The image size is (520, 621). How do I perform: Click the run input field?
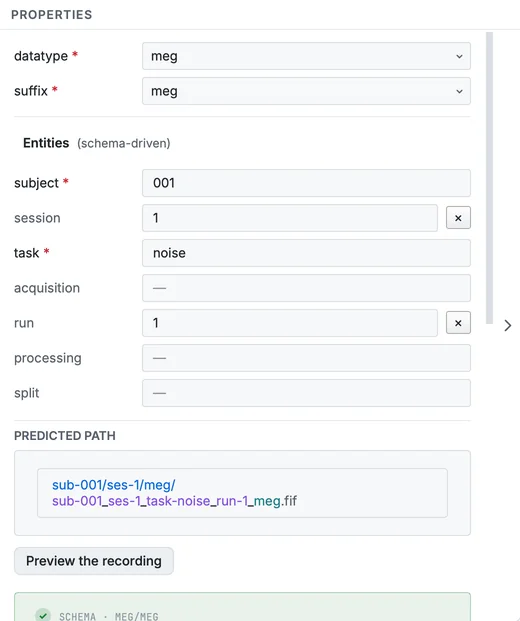[x=290, y=323]
